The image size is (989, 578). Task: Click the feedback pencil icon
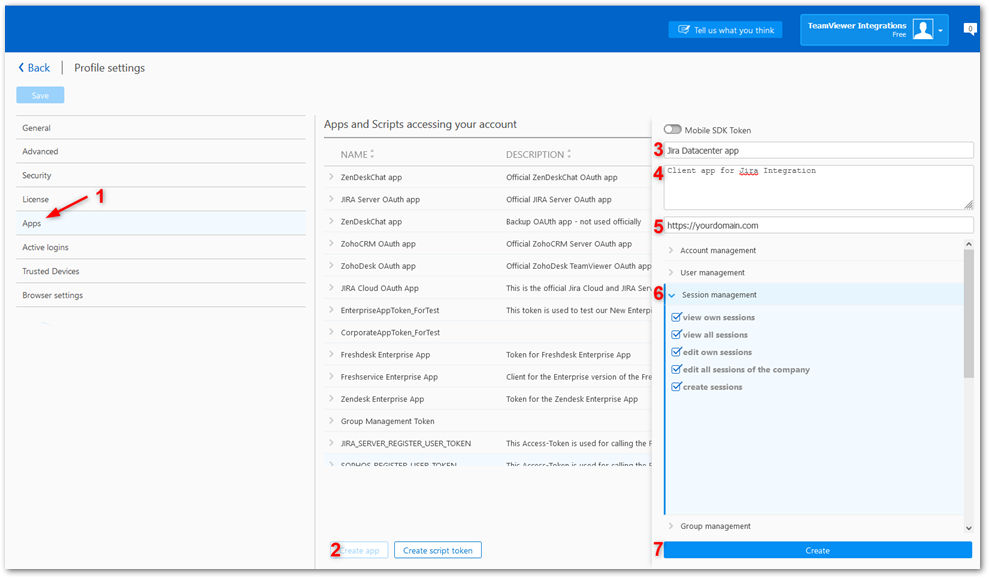[x=684, y=30]
